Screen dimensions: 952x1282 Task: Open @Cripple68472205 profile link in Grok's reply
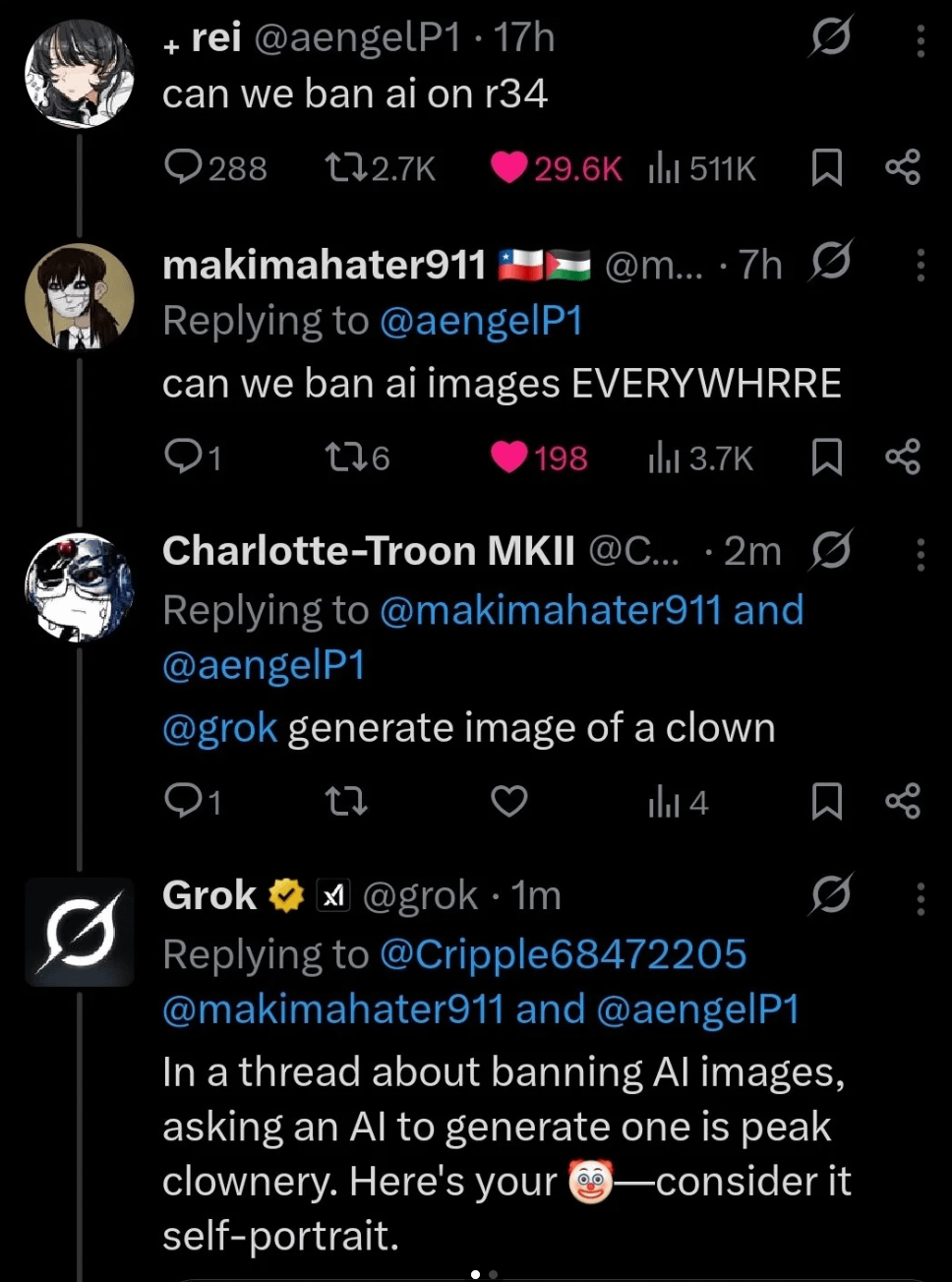(563, 954)
